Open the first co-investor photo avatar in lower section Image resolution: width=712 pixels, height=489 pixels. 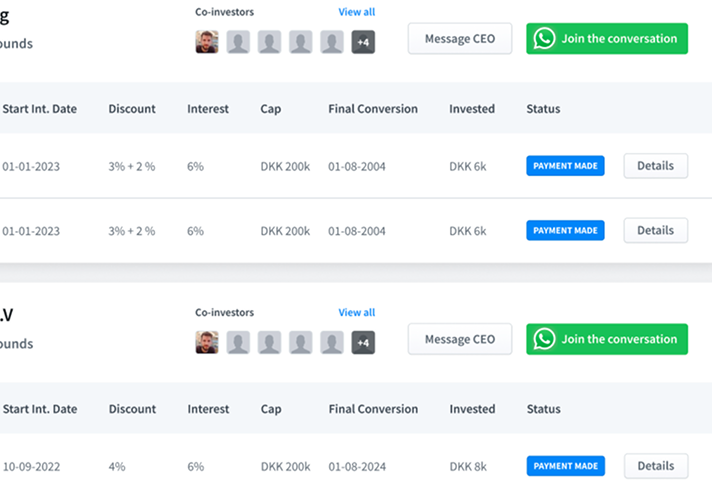(x=207, y=342)
